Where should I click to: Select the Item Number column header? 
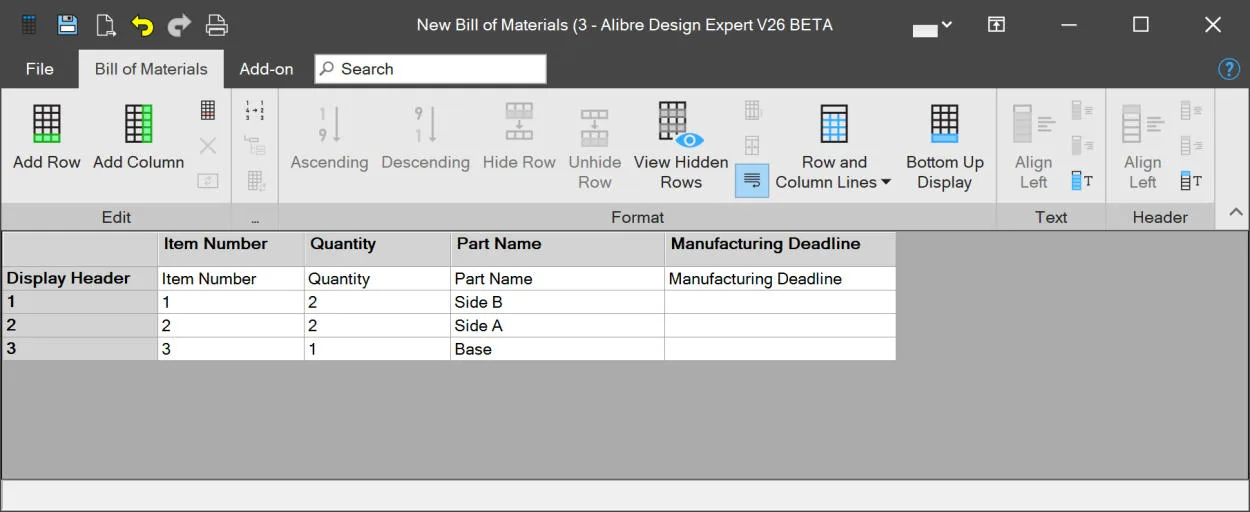230,249
